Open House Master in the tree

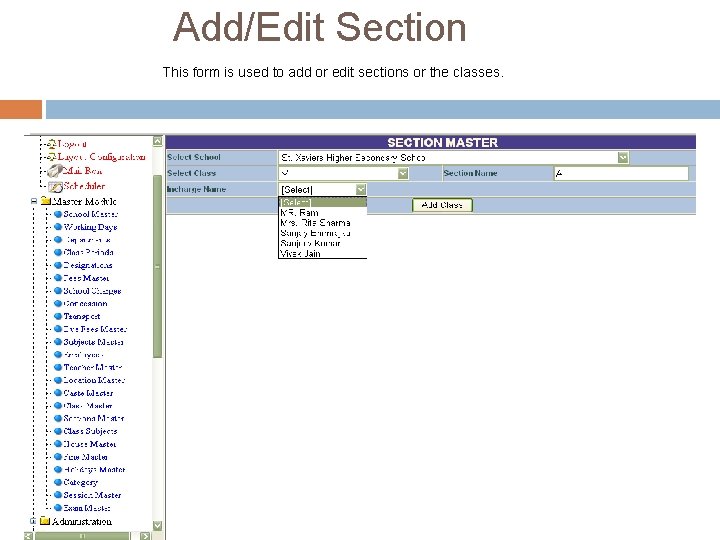click(90, 444)
